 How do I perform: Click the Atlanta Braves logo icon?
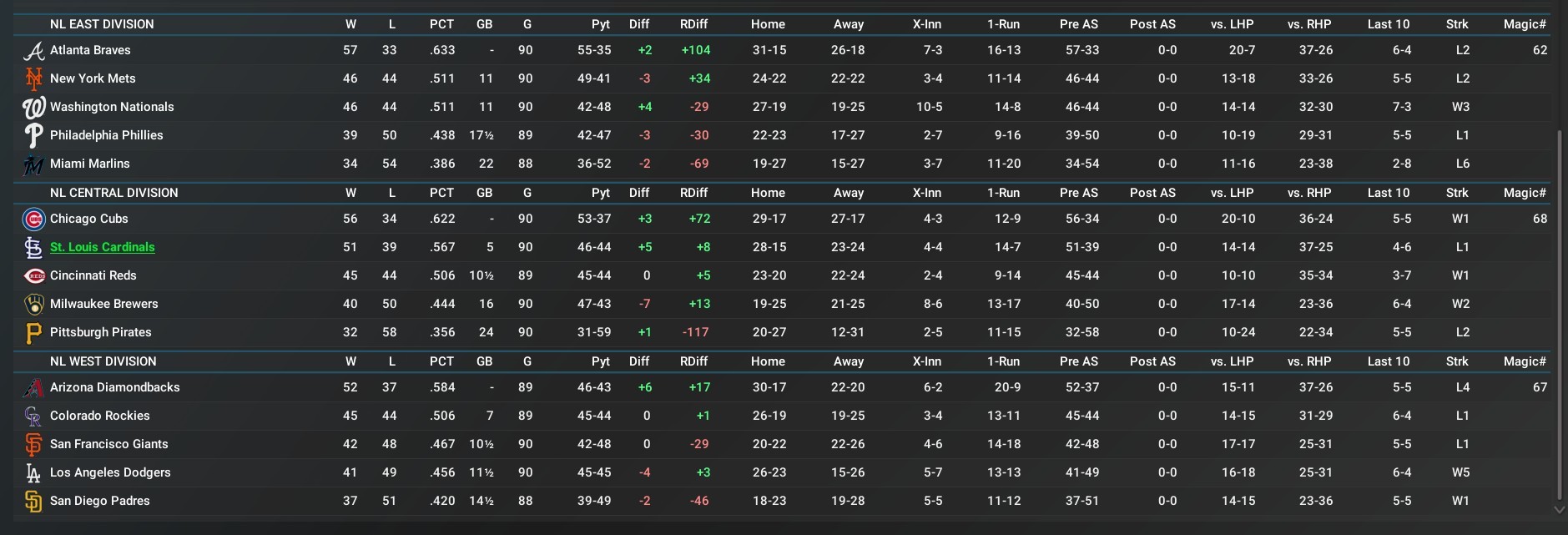33,51
